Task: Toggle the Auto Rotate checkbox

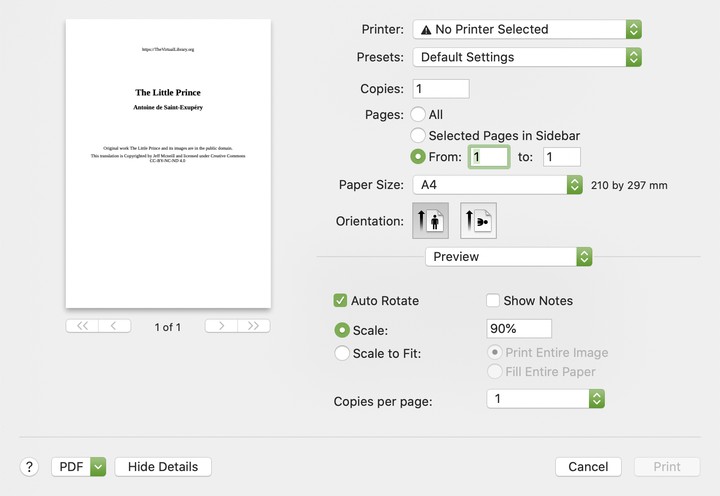Action: click(340, 301)
